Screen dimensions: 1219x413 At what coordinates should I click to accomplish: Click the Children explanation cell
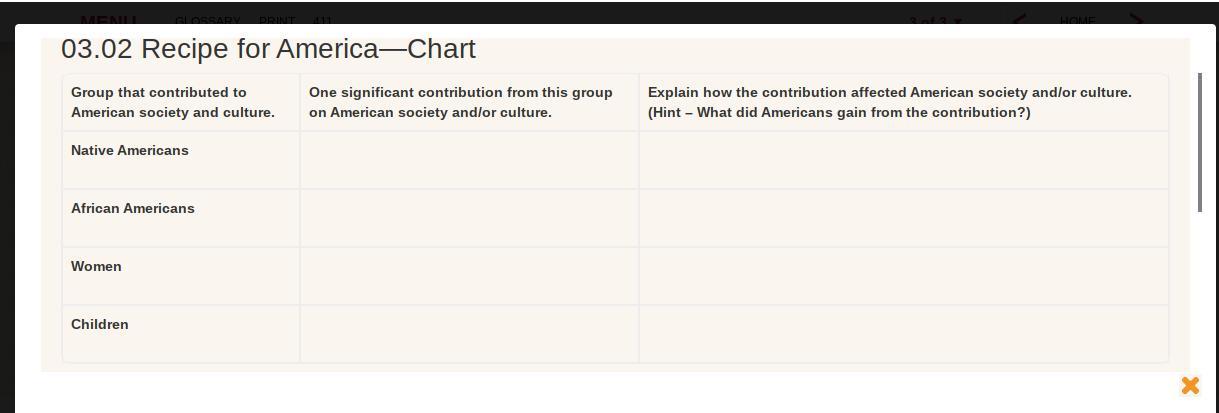click(x=904, y=334)
